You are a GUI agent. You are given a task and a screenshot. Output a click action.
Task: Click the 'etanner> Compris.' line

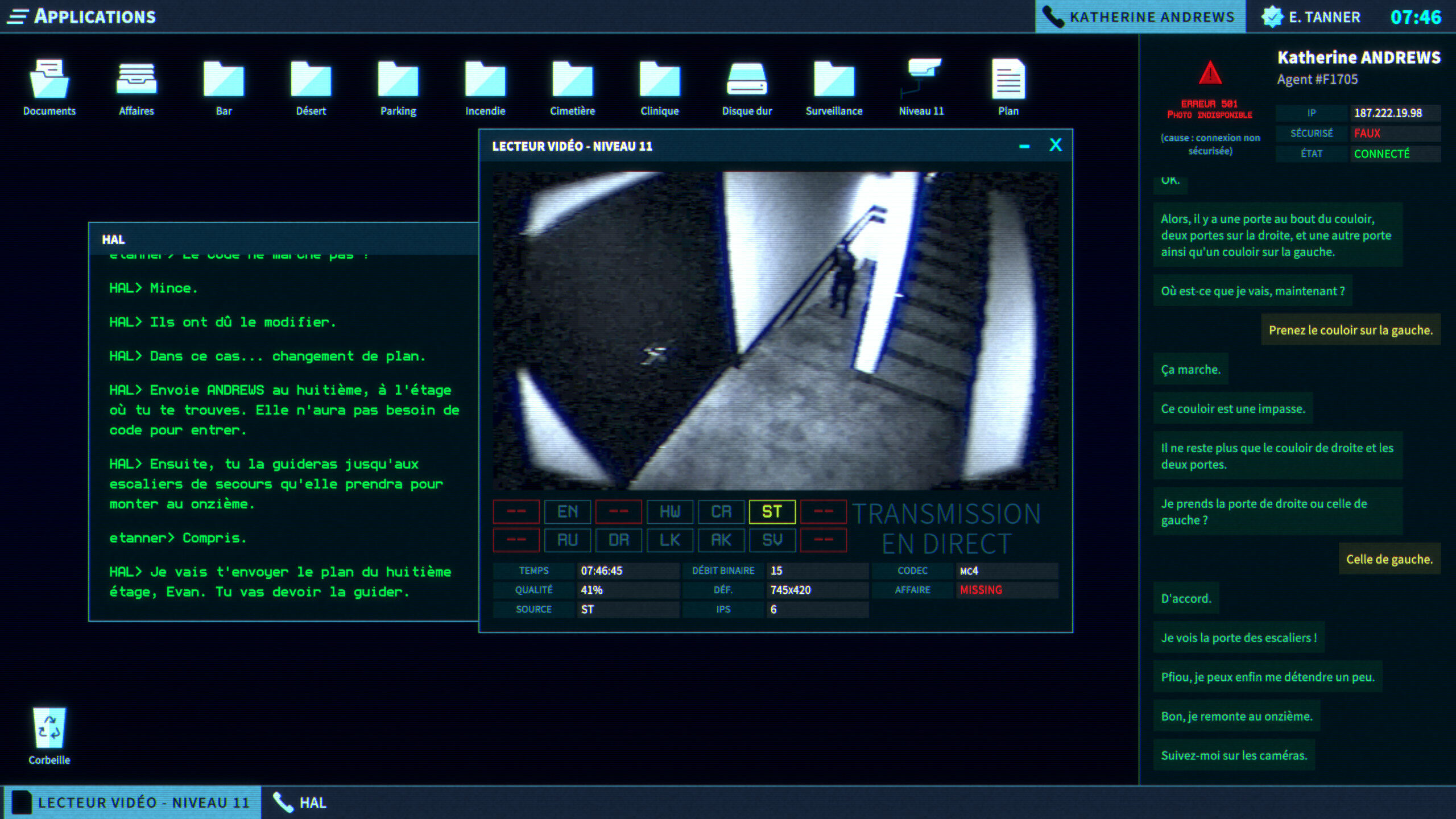point(178,538)
